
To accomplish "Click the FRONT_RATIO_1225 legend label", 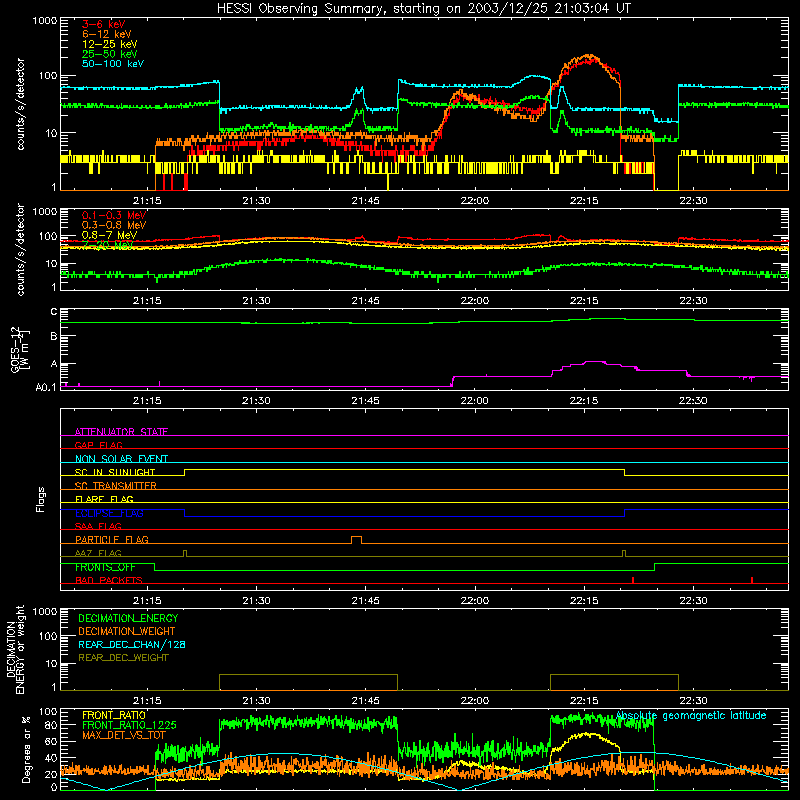I will (x=129, y=725).
